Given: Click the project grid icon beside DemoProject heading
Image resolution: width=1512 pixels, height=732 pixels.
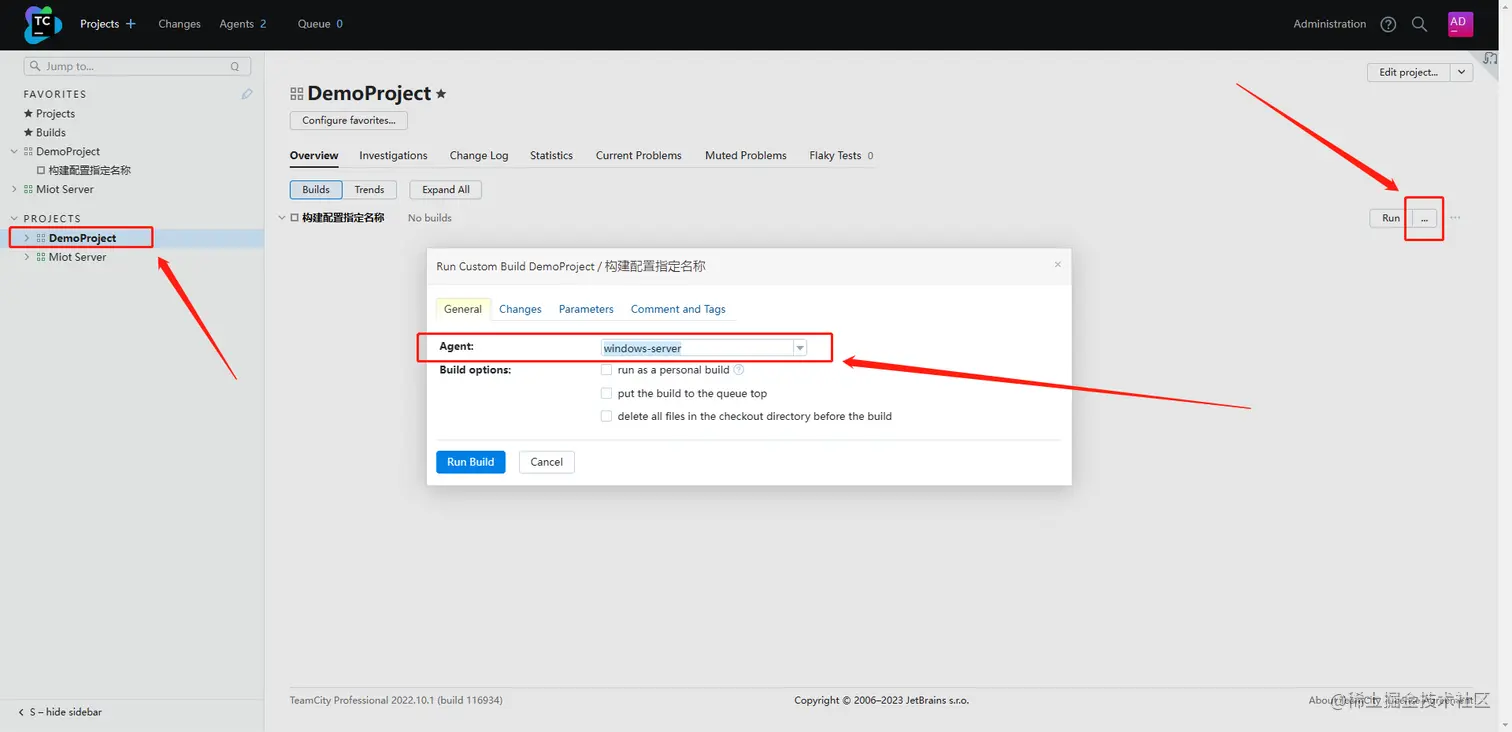Looking at the screenshot, I should pyautogui.click(x=296, y=94).
